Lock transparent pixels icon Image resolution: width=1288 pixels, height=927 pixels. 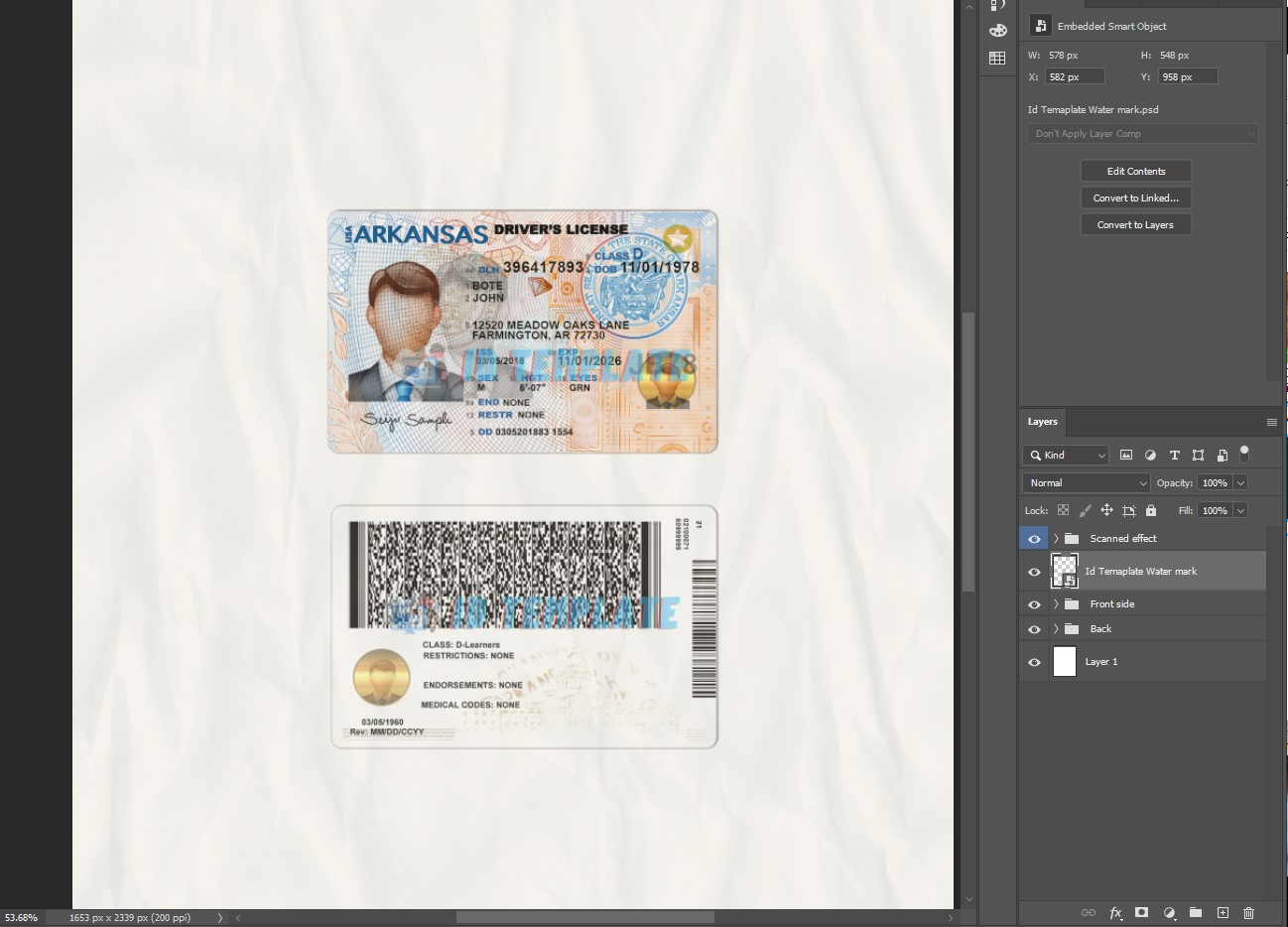pyautogui.click(x=1063, y=510)
